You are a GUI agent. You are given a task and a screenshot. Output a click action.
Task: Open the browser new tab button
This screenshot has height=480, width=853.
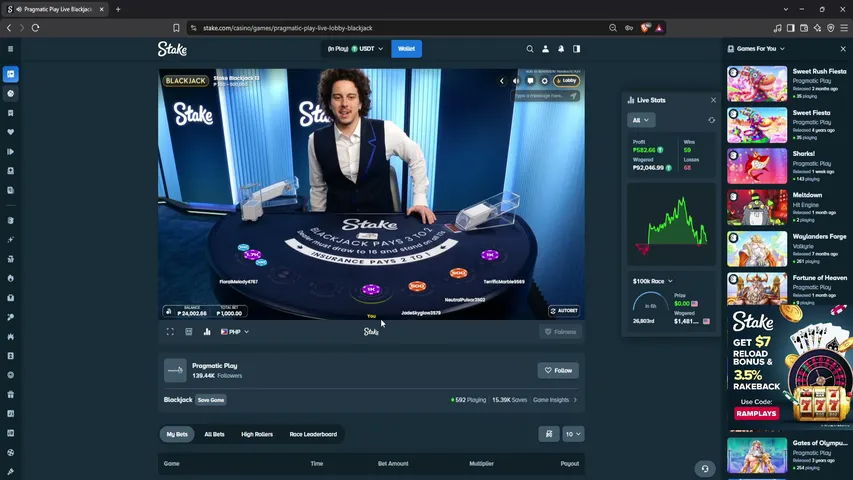[118, 9]
